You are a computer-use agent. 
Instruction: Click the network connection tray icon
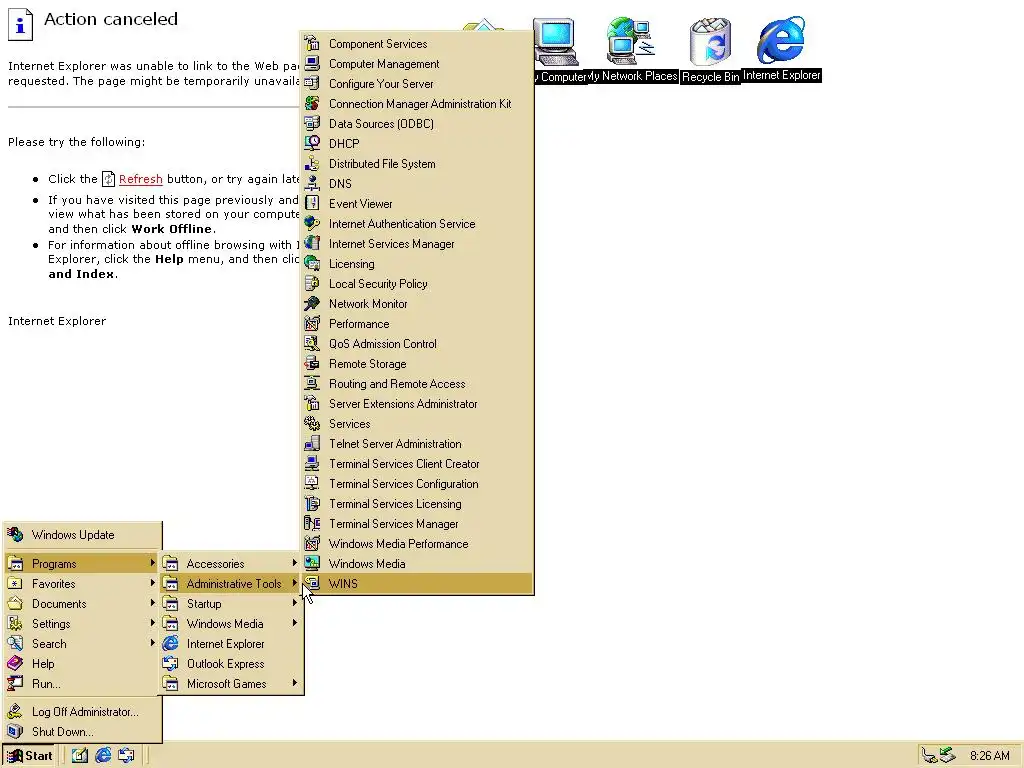click(x=929, y=756)
